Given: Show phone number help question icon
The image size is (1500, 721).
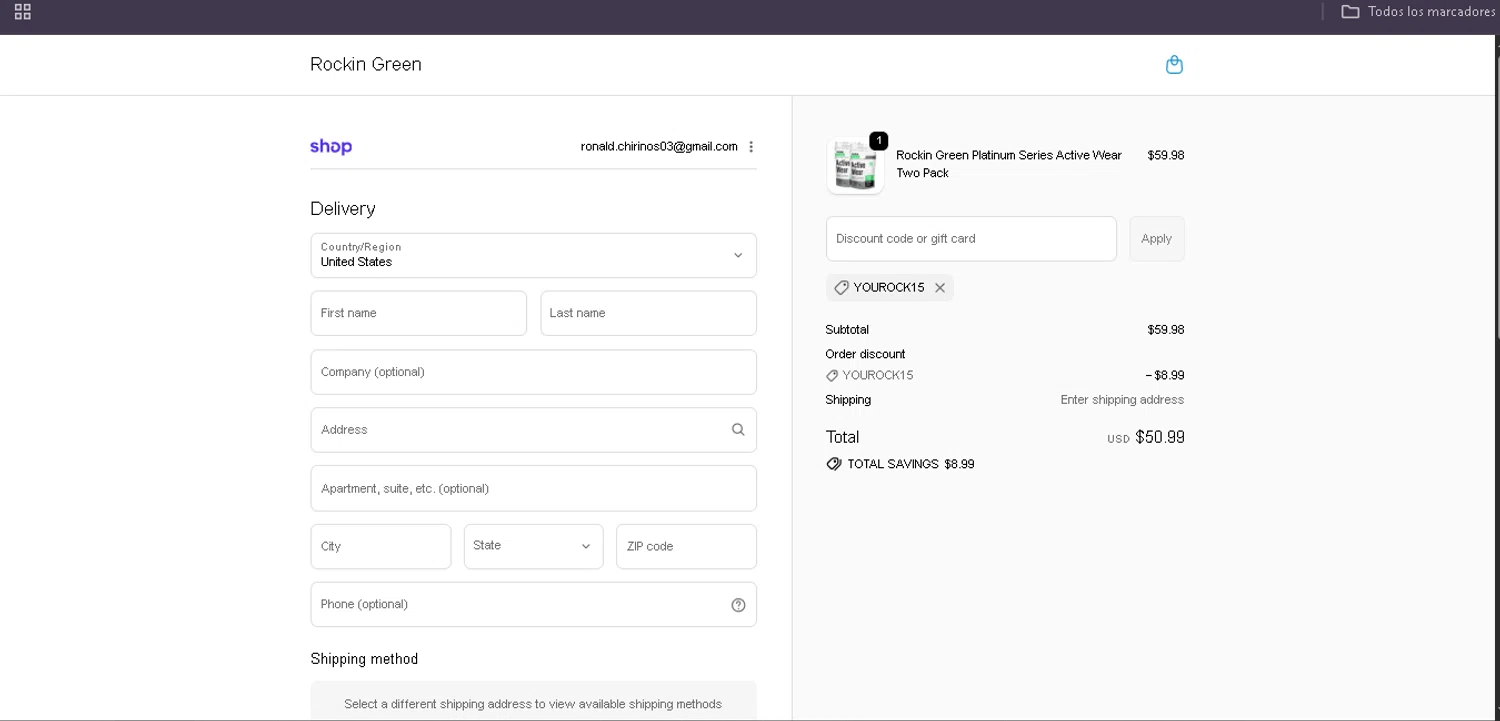Looking at the screenshot, I should coord(738,605).
